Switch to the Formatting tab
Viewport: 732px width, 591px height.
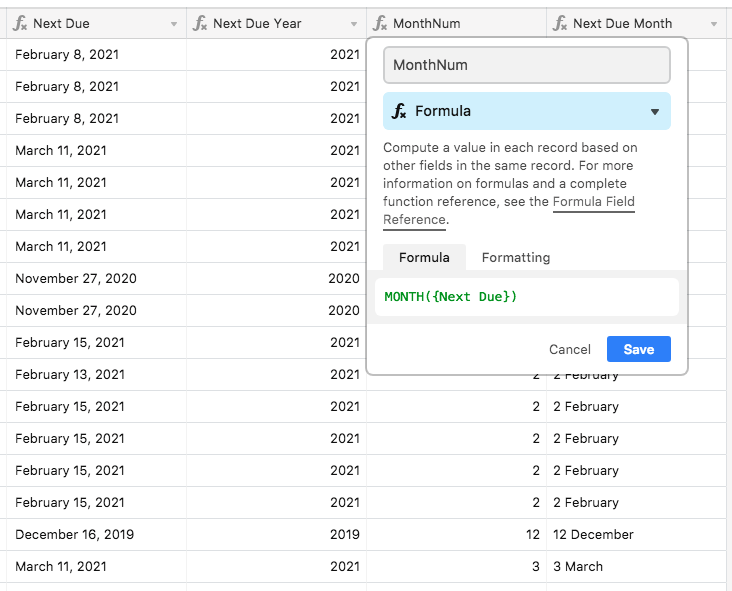point(516,257)
